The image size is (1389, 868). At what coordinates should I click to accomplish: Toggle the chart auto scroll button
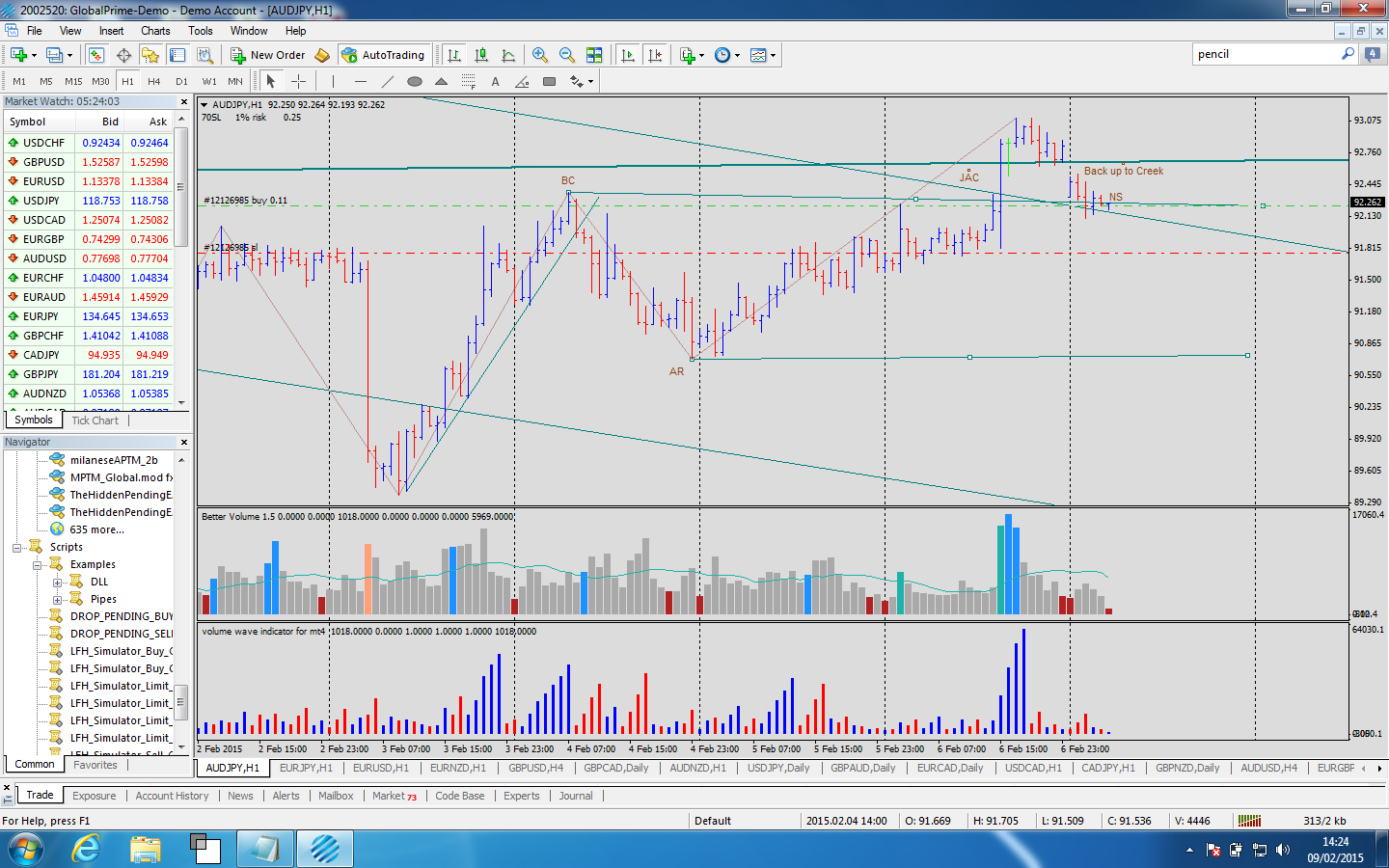point(628,55)
